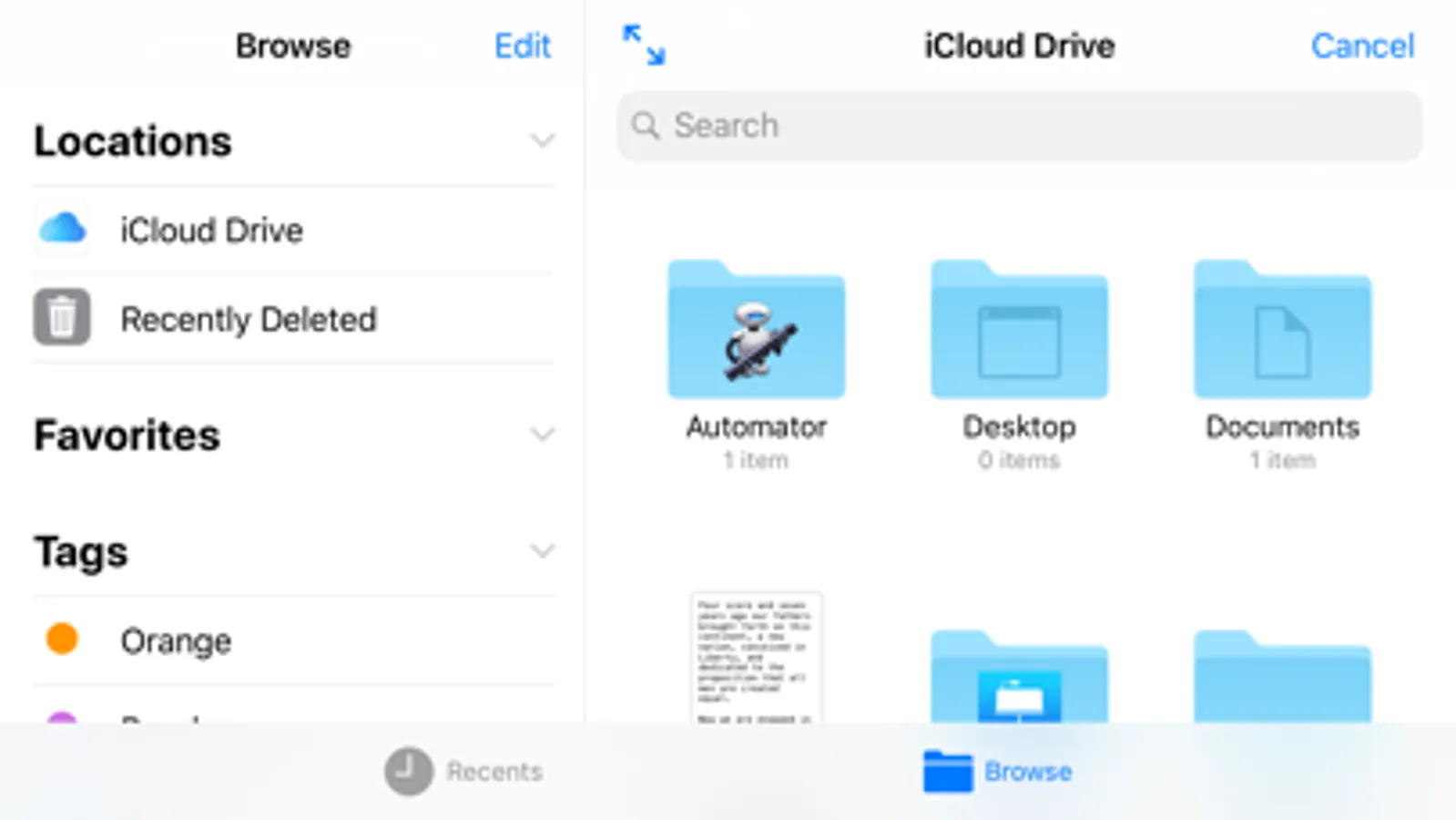The height and width of the screenshot is (820, 1456).
Task: Click the Cancel button
Action: pos(1362,46)
